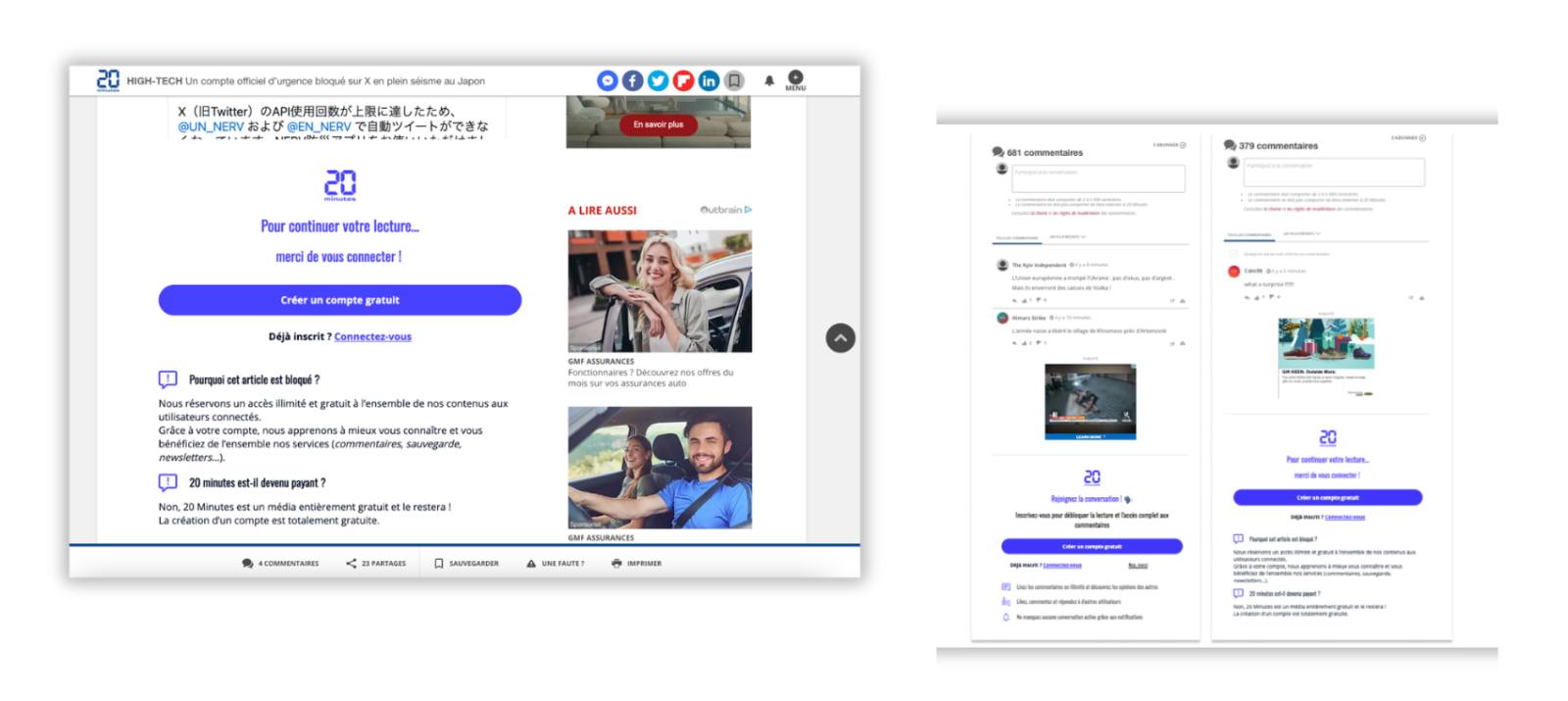
Task: Click the 'Connectez-vous' link under main button
Action: click(372, 336)
